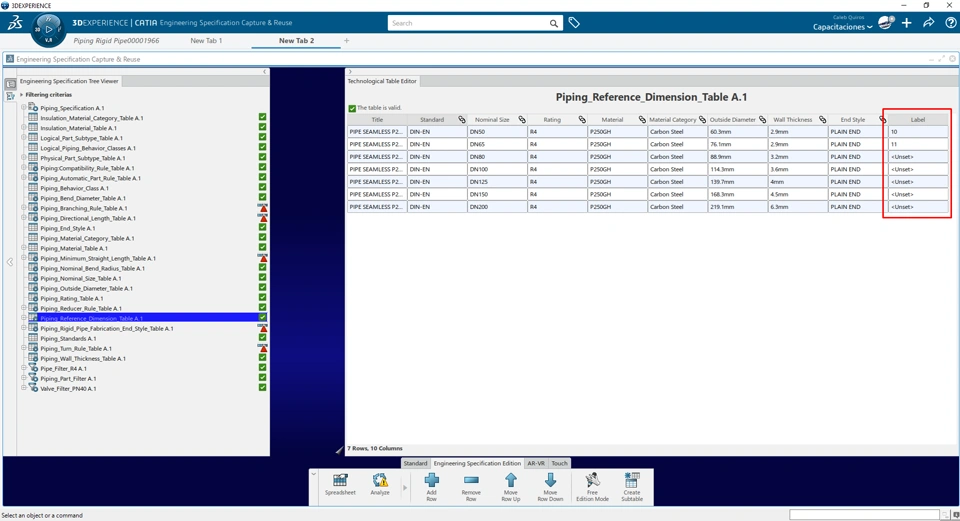
Task: Click link icon beside Standard column header
Action: (462, 119)
